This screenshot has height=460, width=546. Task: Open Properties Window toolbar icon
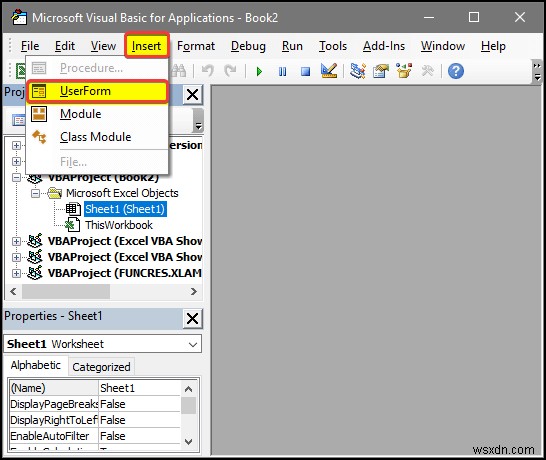(381, 71)
